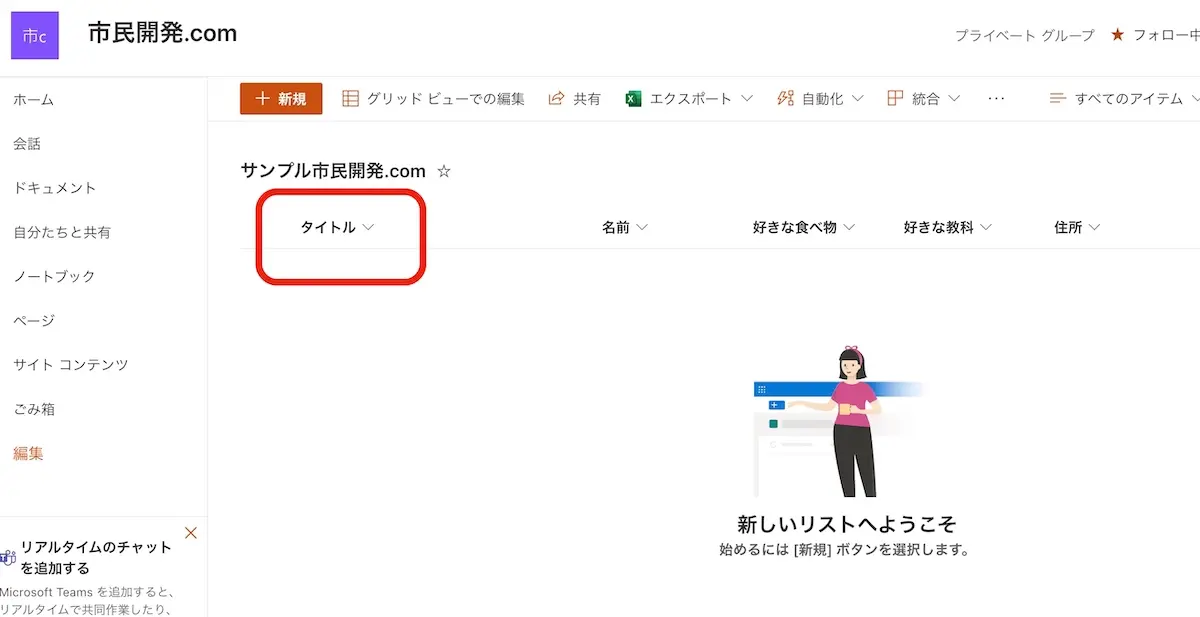This screenshot has height=617, width=1200.
Task: Click the 編集 link in sidebar
Action: point(28,453)
